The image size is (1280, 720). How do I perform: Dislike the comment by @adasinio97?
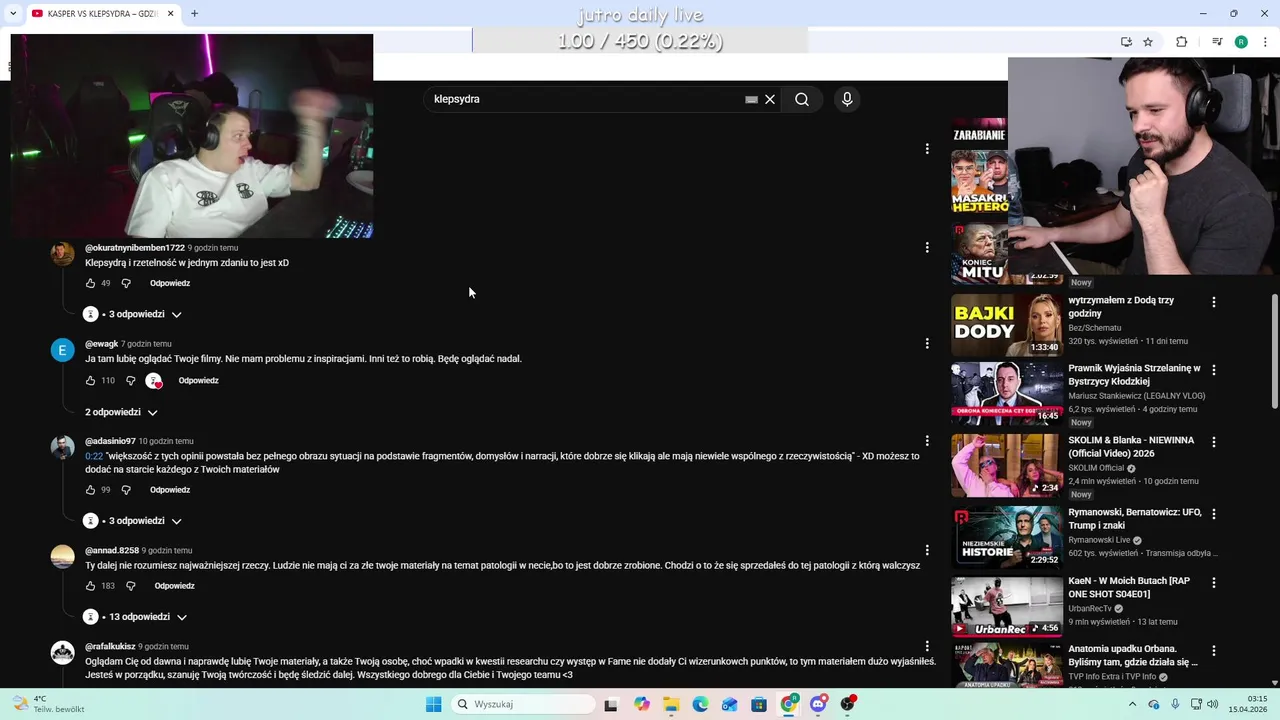pyautogui.click(x=126, y=490)
